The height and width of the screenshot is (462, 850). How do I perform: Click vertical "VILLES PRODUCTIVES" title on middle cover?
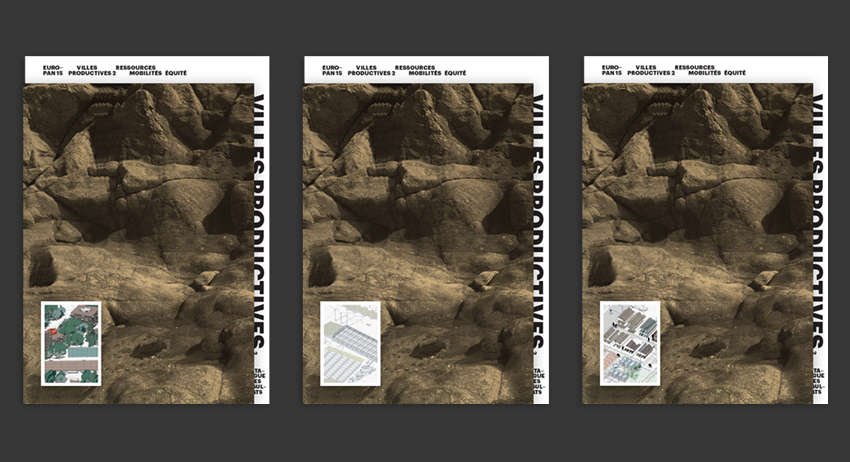(540, 220)
